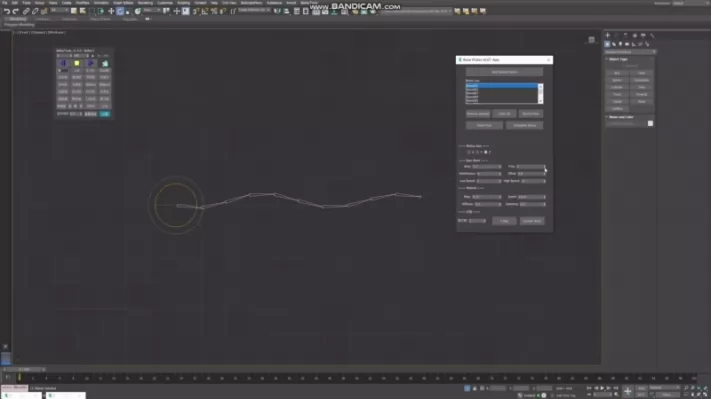Open Select by Name from toolbar
Screen dimensions: 711x399
(x=83, y=11)
